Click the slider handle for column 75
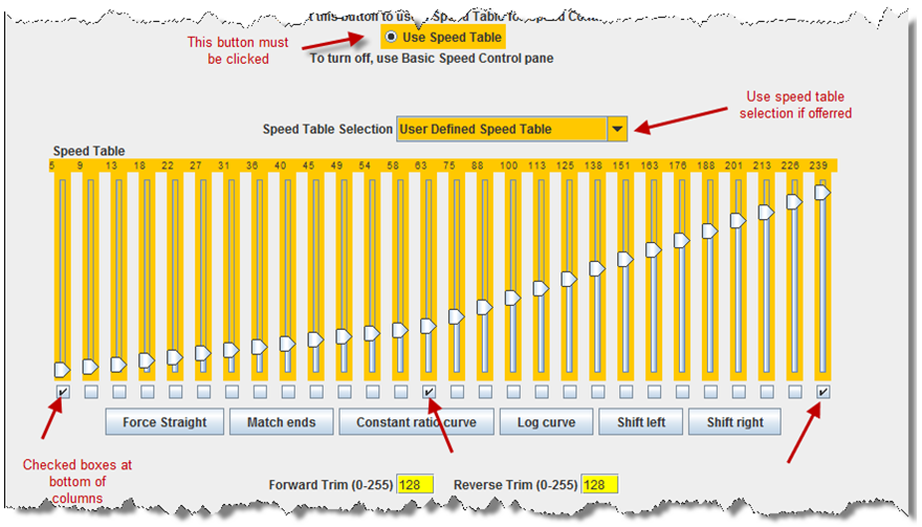 [457, 316]
